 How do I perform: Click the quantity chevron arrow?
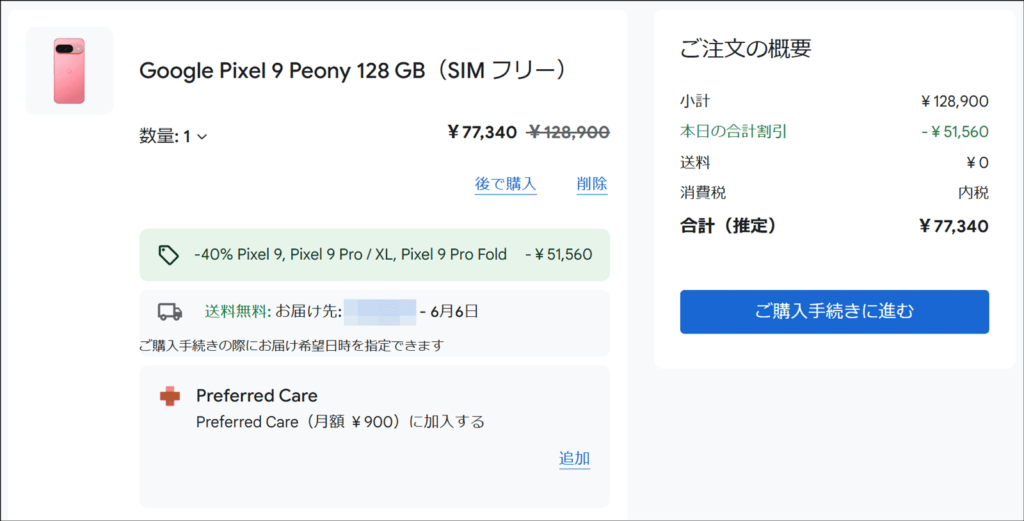pos(202,137)
